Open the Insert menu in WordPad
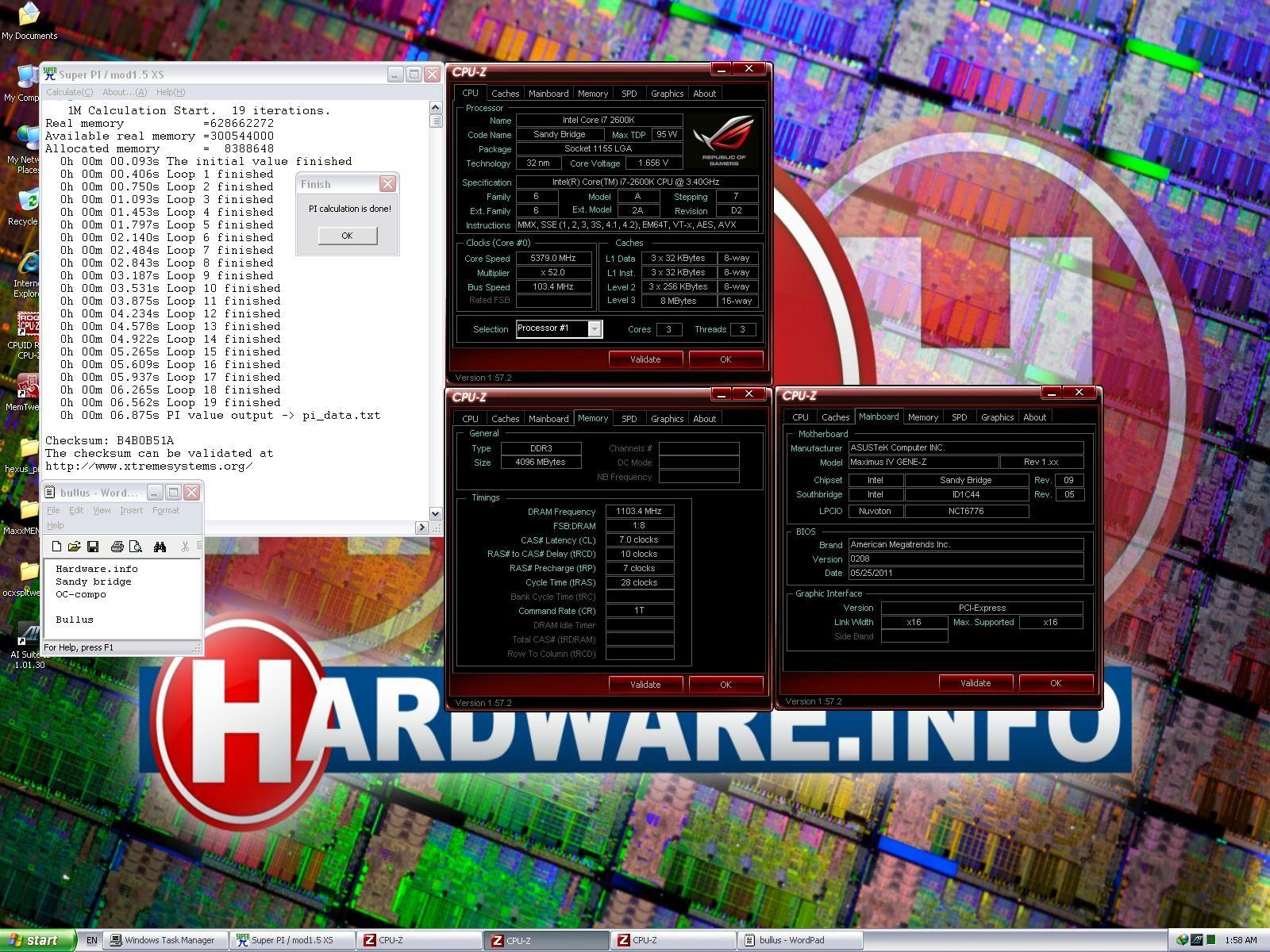Image resolution: width=1270 pixels, height=952 pixels. pyautogui.click(x=132, y=510)
